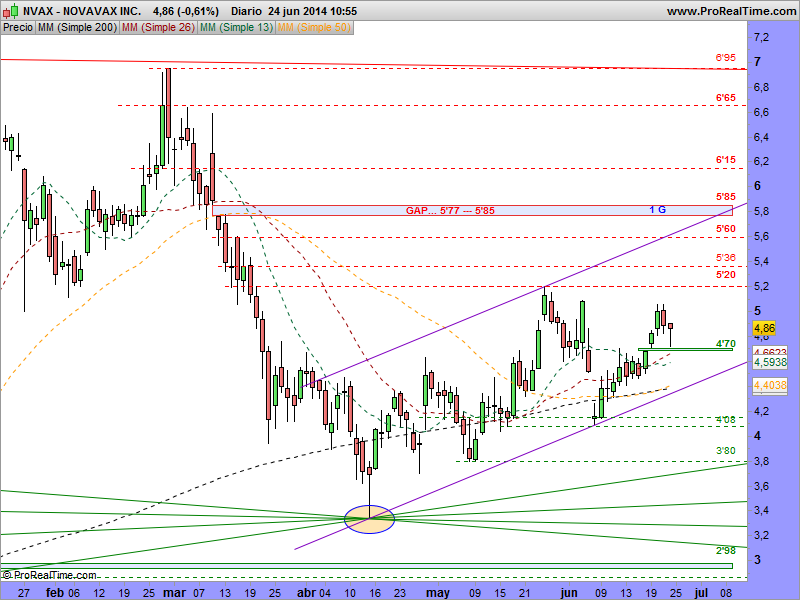Click the 23 label on the date axis
The image size is (800, 600).
[x=400, y=593]
